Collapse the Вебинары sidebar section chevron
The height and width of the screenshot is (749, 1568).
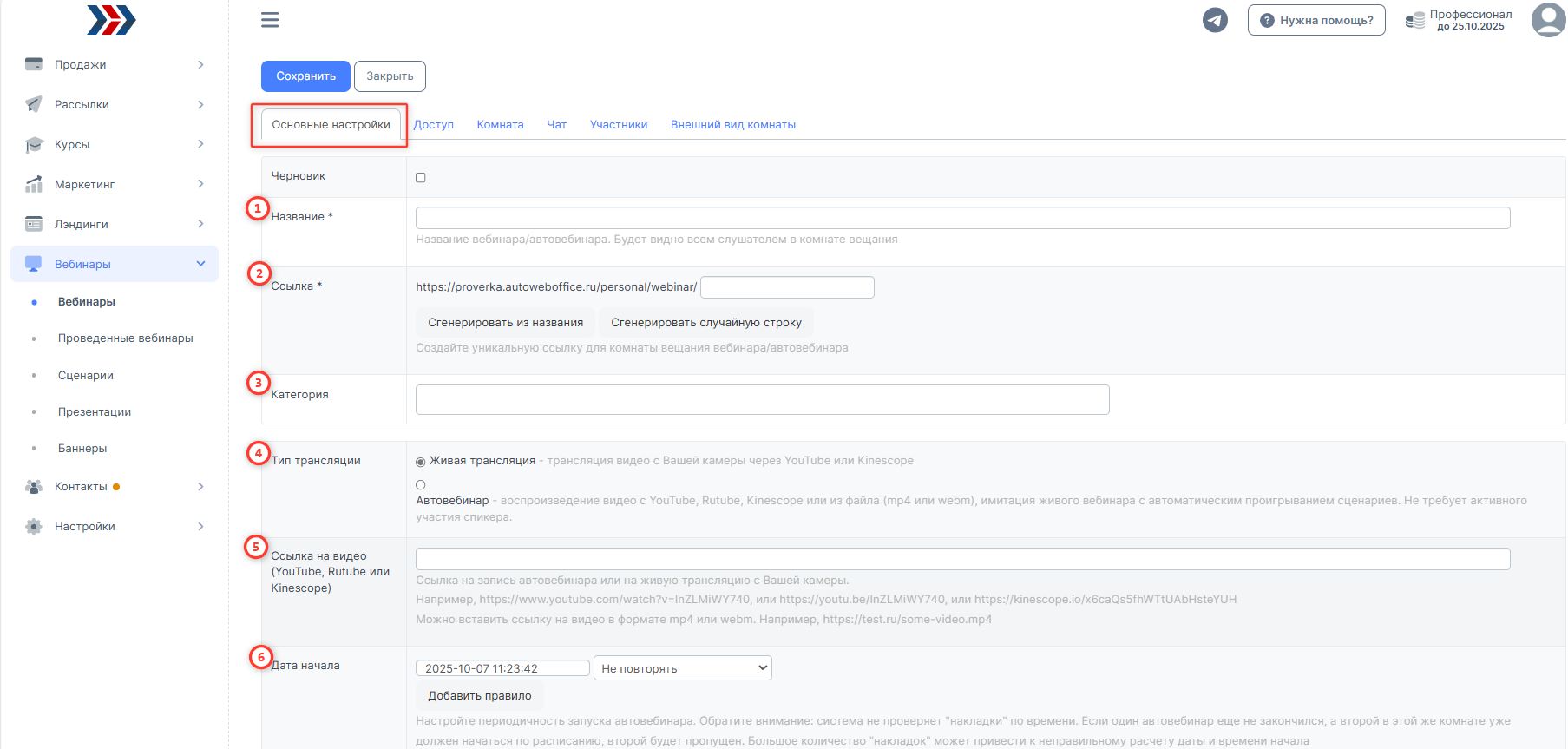coord(200,264)
